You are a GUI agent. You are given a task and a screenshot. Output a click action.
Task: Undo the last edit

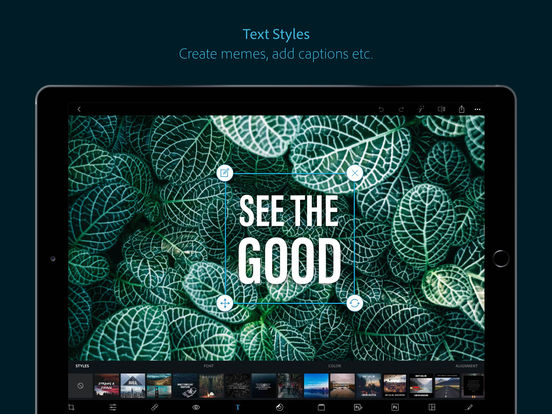pyautogui.click(x=381, y=109)
